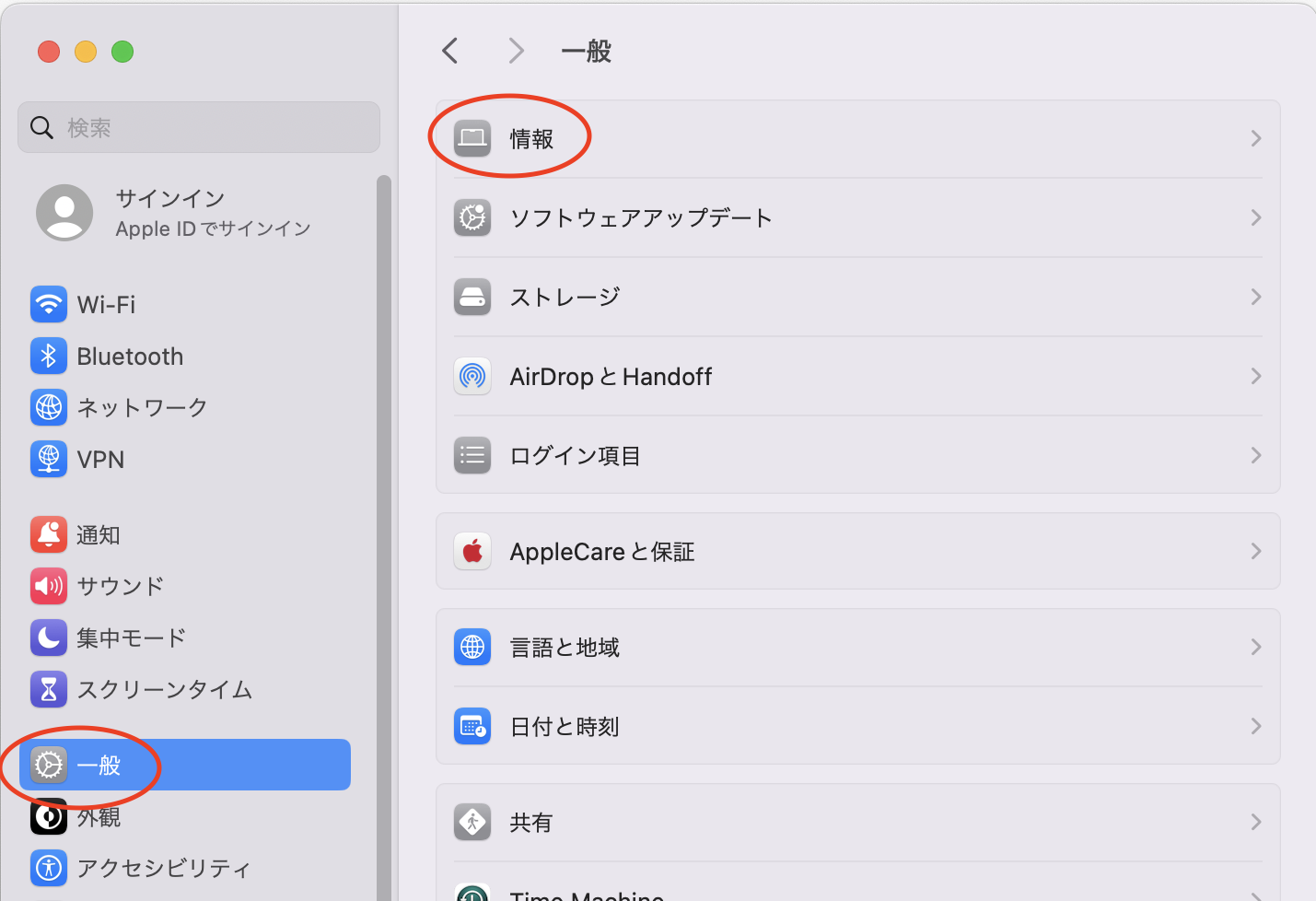
Task: Click the スクリーンタイム hourglass icon
Action: point(49,689)
